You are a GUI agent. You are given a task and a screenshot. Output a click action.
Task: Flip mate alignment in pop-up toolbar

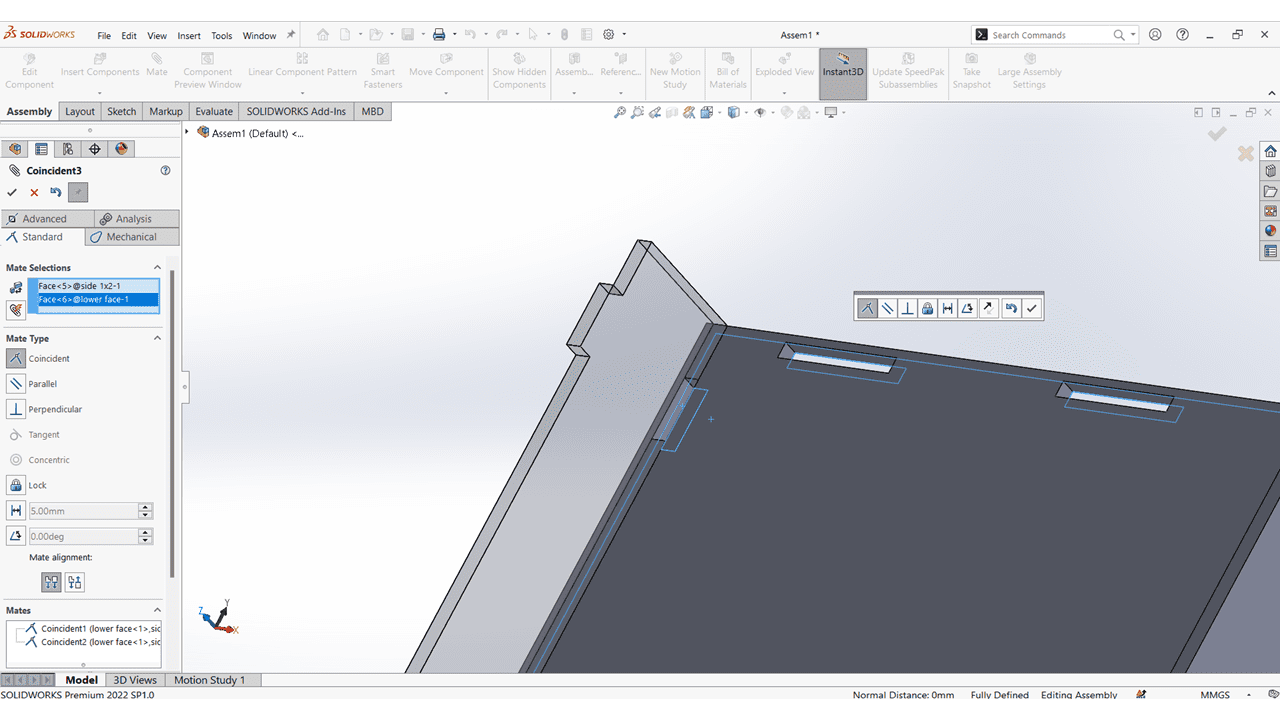click(x=988, y=308)
